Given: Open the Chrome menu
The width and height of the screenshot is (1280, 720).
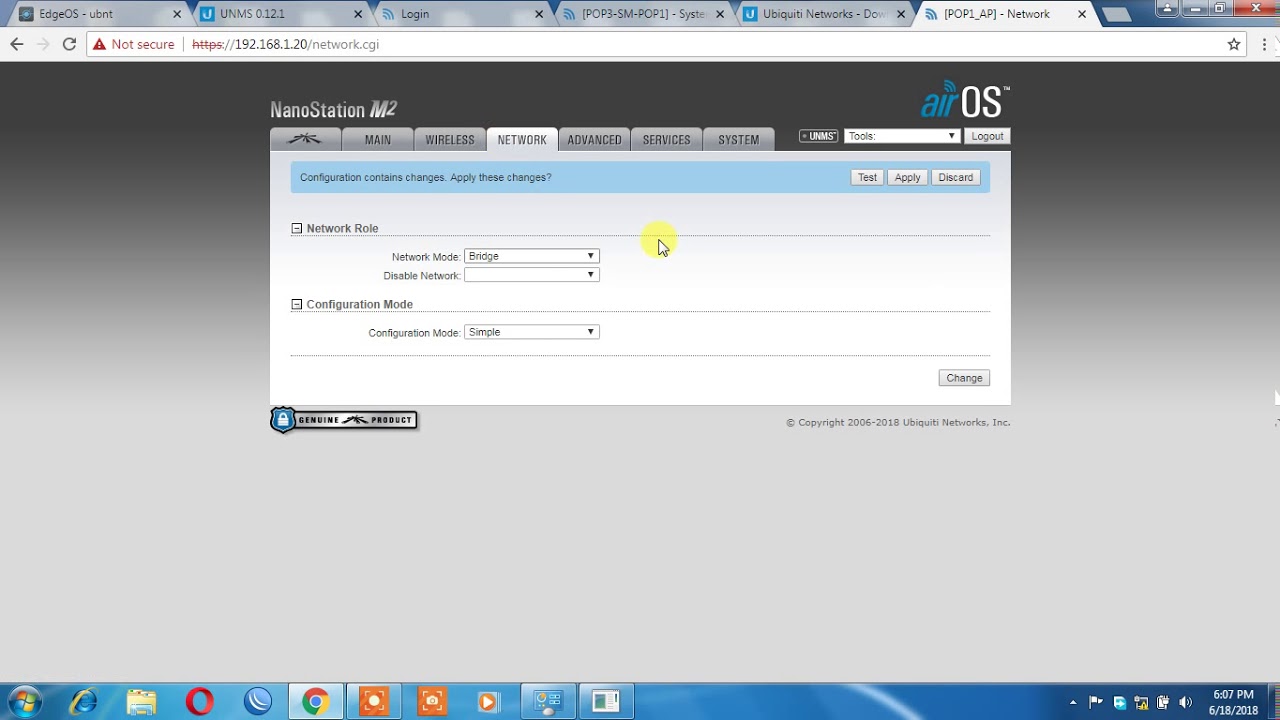Looking at the screenshot, I should (1263, 44).
